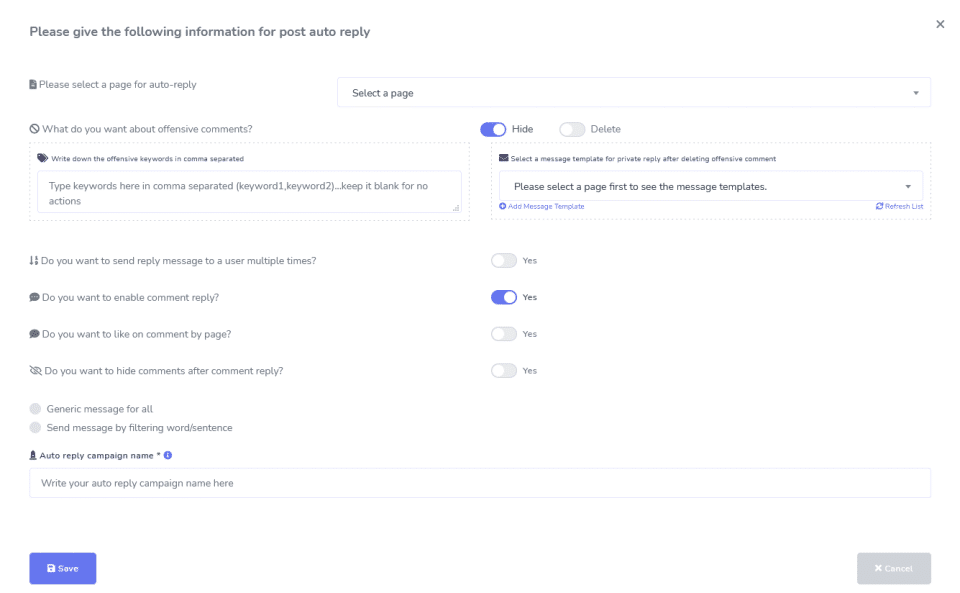Viewport: 960px width, 593px height.
Task: Open the Select a page dropdown
Action: pos(633,93)
